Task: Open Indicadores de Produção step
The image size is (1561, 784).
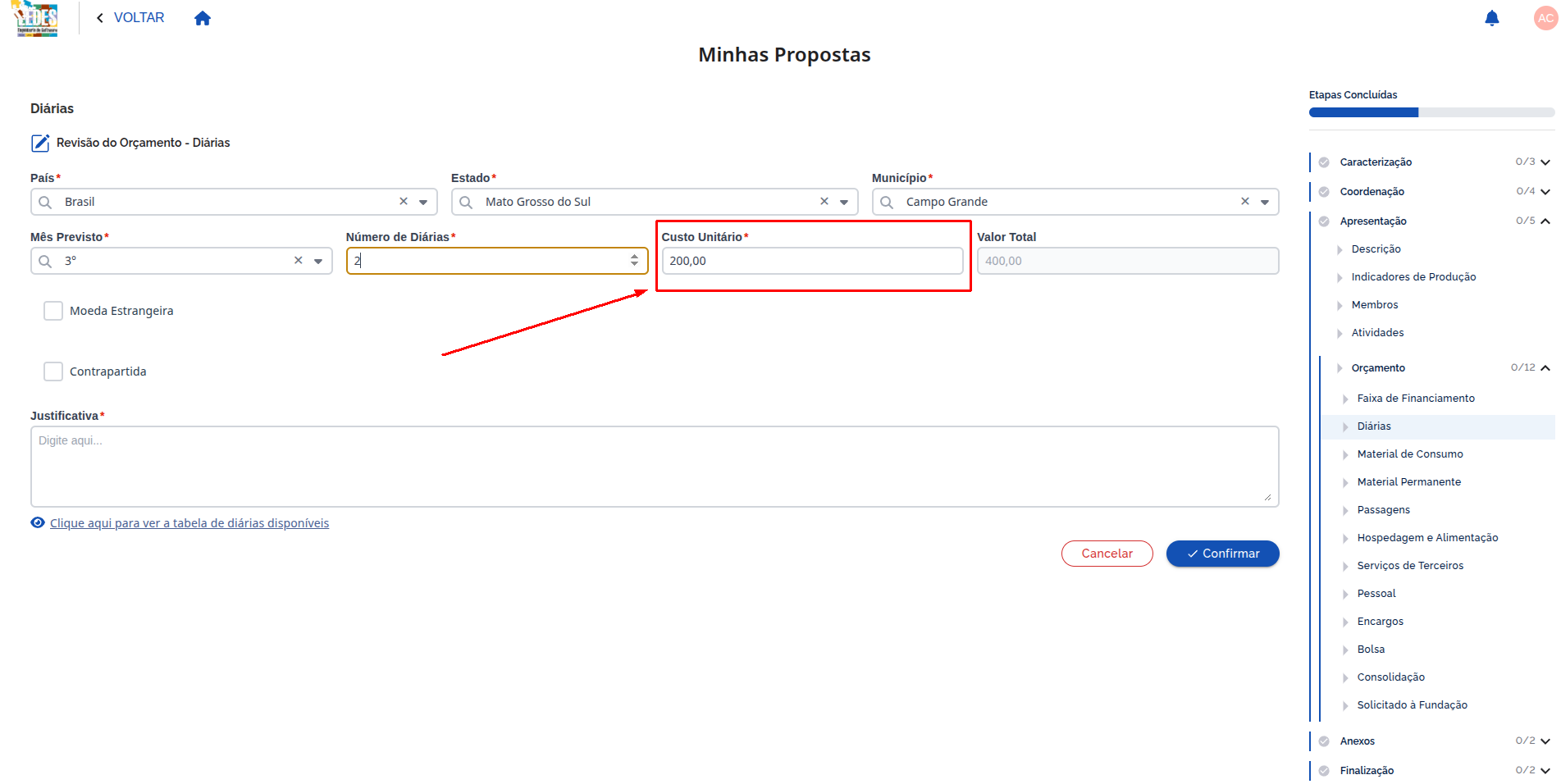Action: pyautogui.click(x=1413, y=277)
